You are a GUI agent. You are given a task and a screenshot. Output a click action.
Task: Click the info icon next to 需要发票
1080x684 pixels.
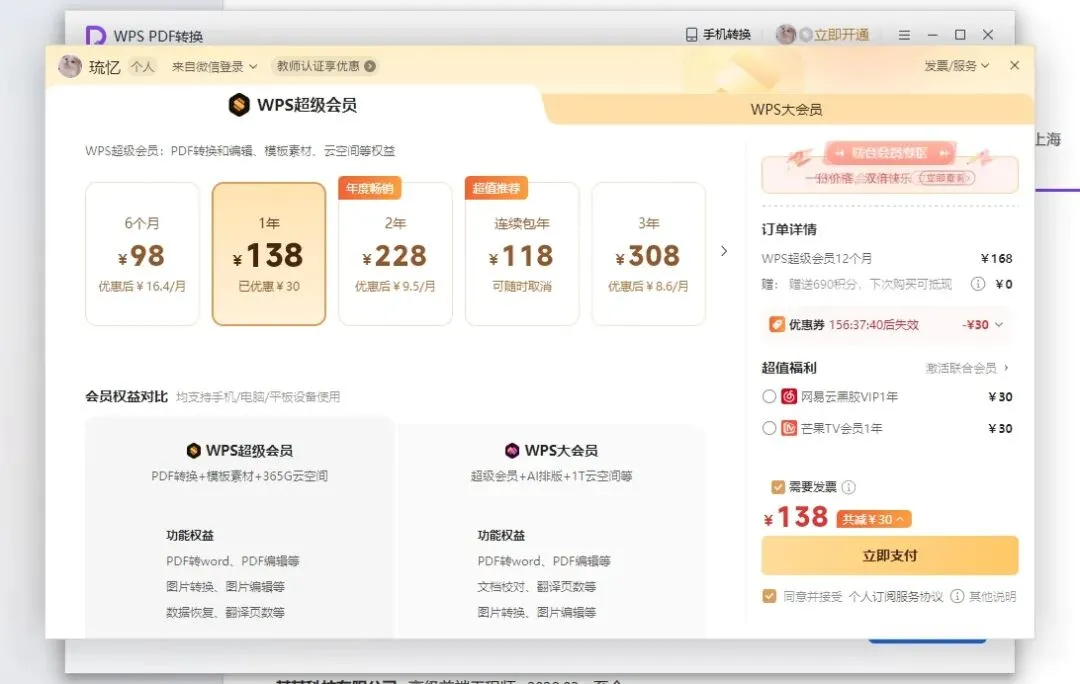click(849, 487)
